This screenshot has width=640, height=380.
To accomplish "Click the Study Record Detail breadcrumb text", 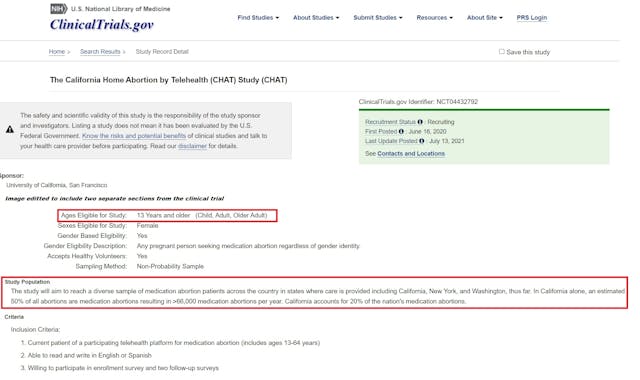I will point(162,51).
